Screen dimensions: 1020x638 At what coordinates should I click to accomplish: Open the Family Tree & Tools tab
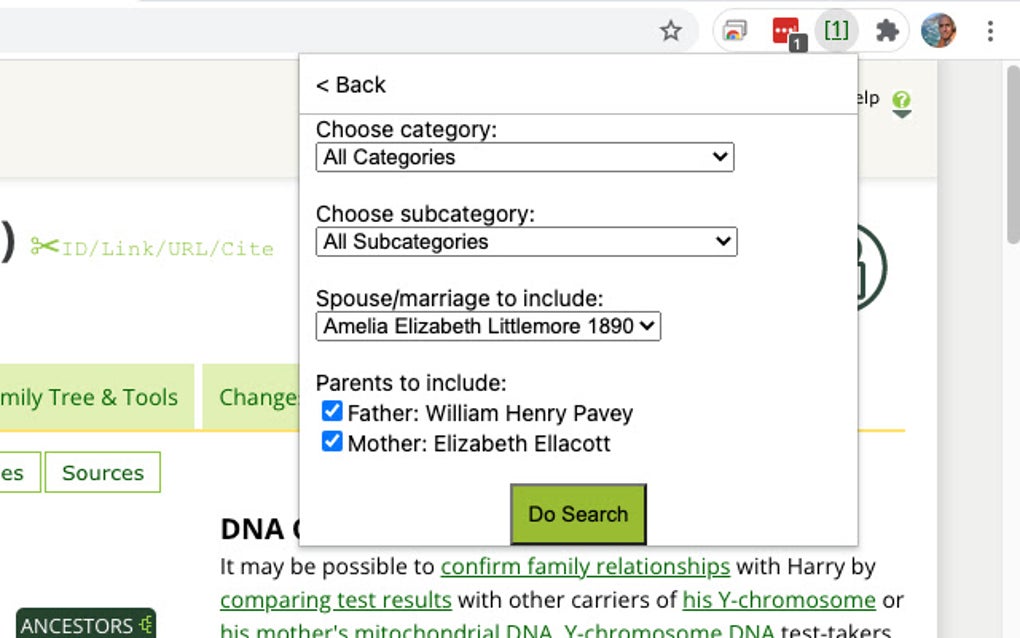pyautogui.click(x=90, y=397)
